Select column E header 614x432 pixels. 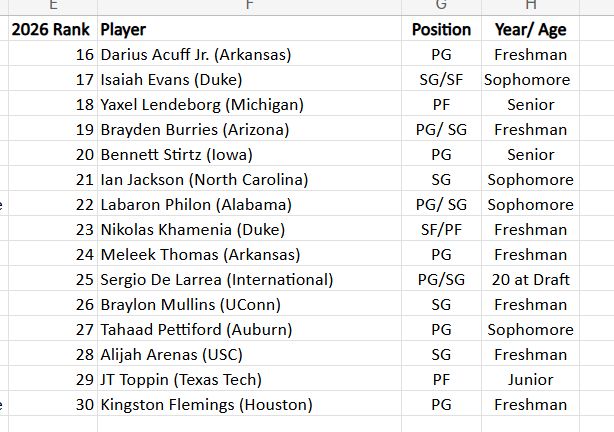pos(53,7)
